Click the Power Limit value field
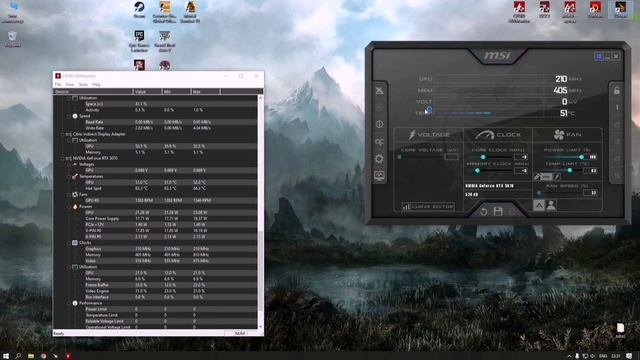The height and width of the screenshot is (360, 640). tap(591, 157)
